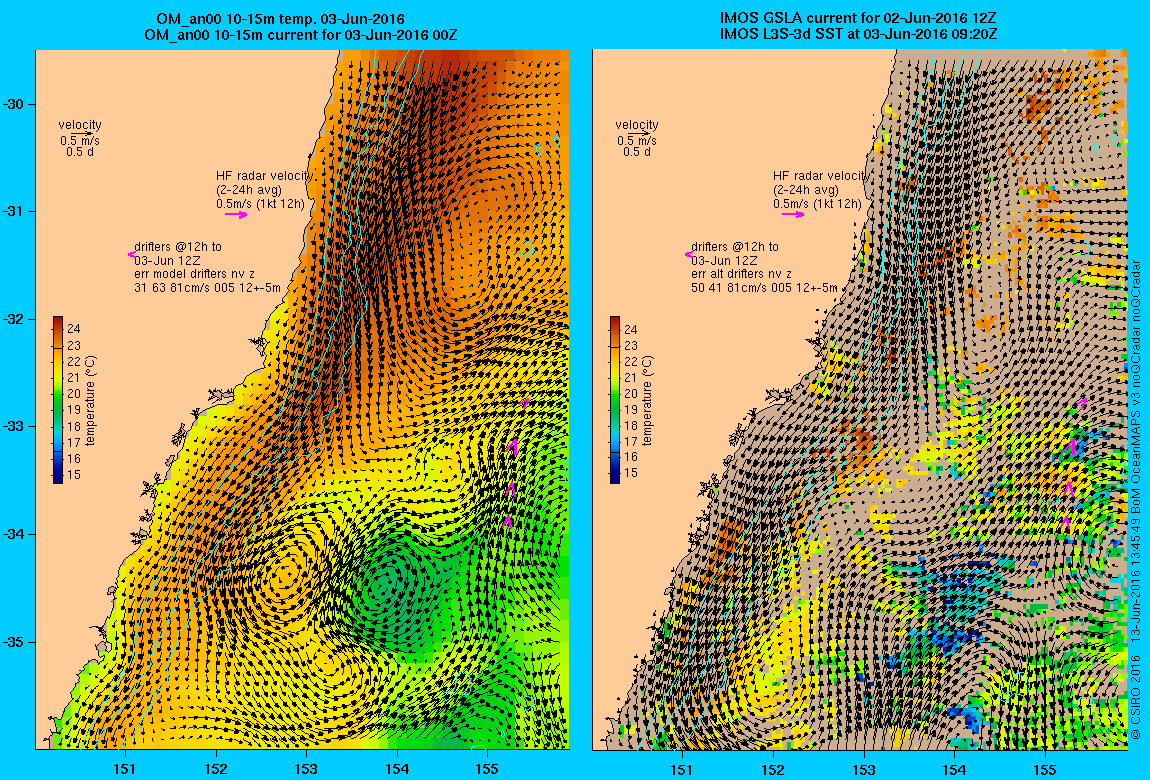Click the 'temperature (°C)' label of IMOS colorbar
Screen dimensions: 1150x780
[x=648, y=400]
